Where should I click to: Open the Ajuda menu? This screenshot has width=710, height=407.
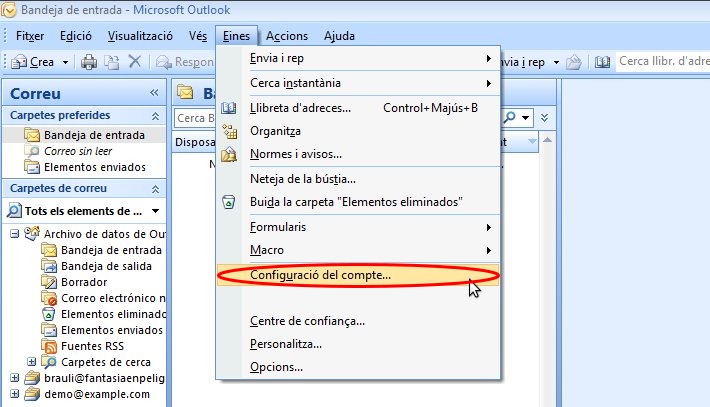click(x=339, y=36)
